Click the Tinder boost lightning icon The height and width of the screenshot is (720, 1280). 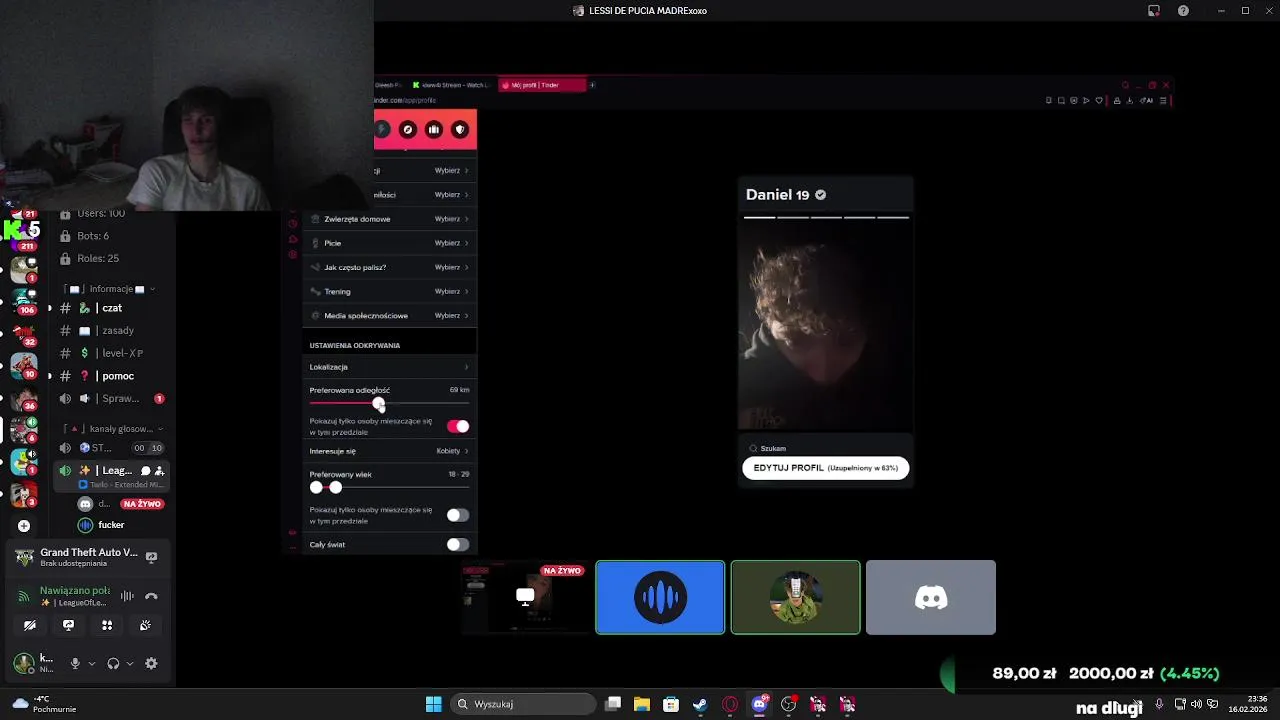(x=381, y=129)
